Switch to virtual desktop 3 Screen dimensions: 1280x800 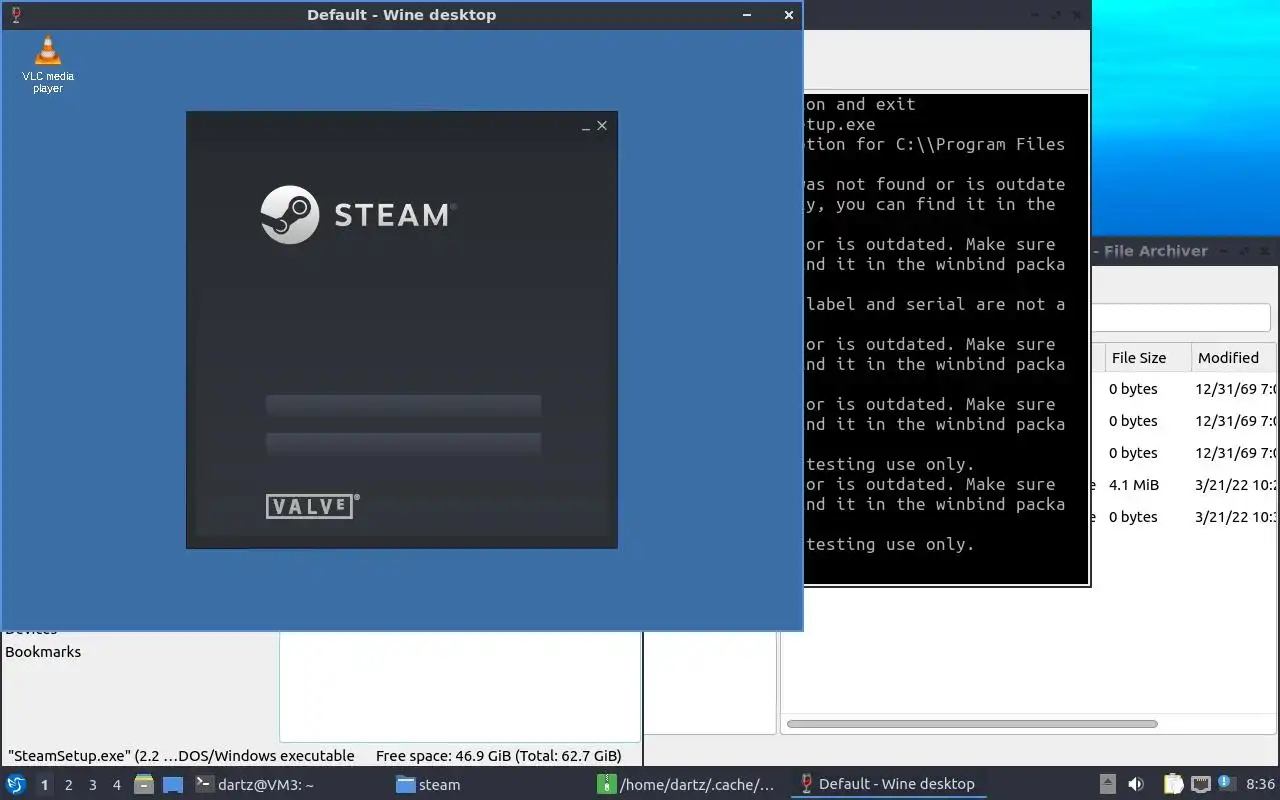click(x=92, y=785)
